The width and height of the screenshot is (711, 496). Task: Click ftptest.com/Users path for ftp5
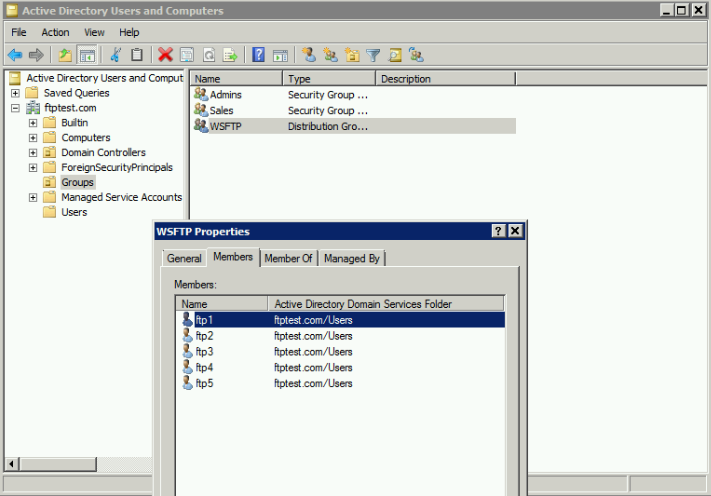point(313,384)
